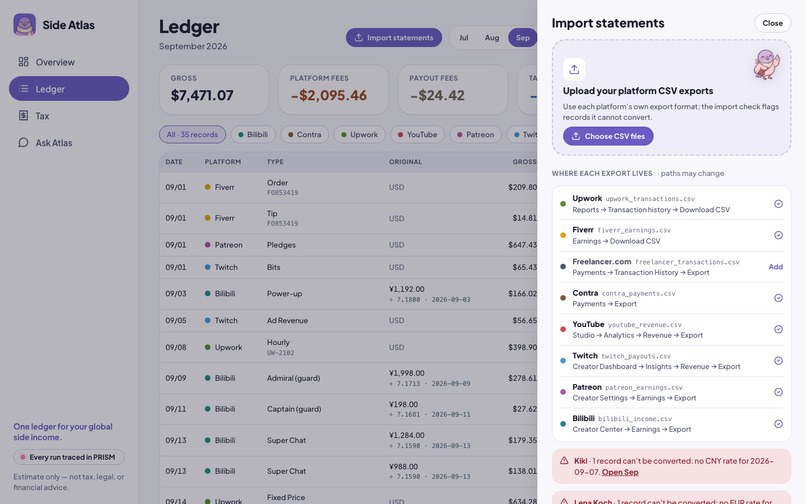Click the Bilibili imported check icon
The width and height of the screenshot is (806, 504).
coord(778,424)
